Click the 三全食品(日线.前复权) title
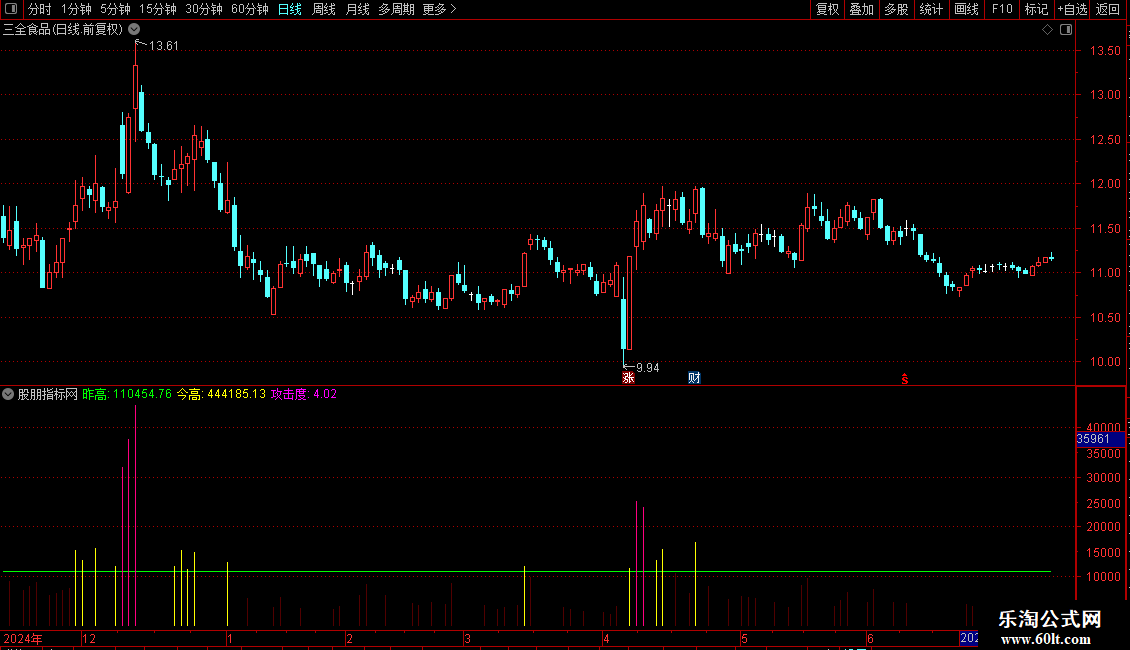1130x650 pixels. tap(63, 29)
